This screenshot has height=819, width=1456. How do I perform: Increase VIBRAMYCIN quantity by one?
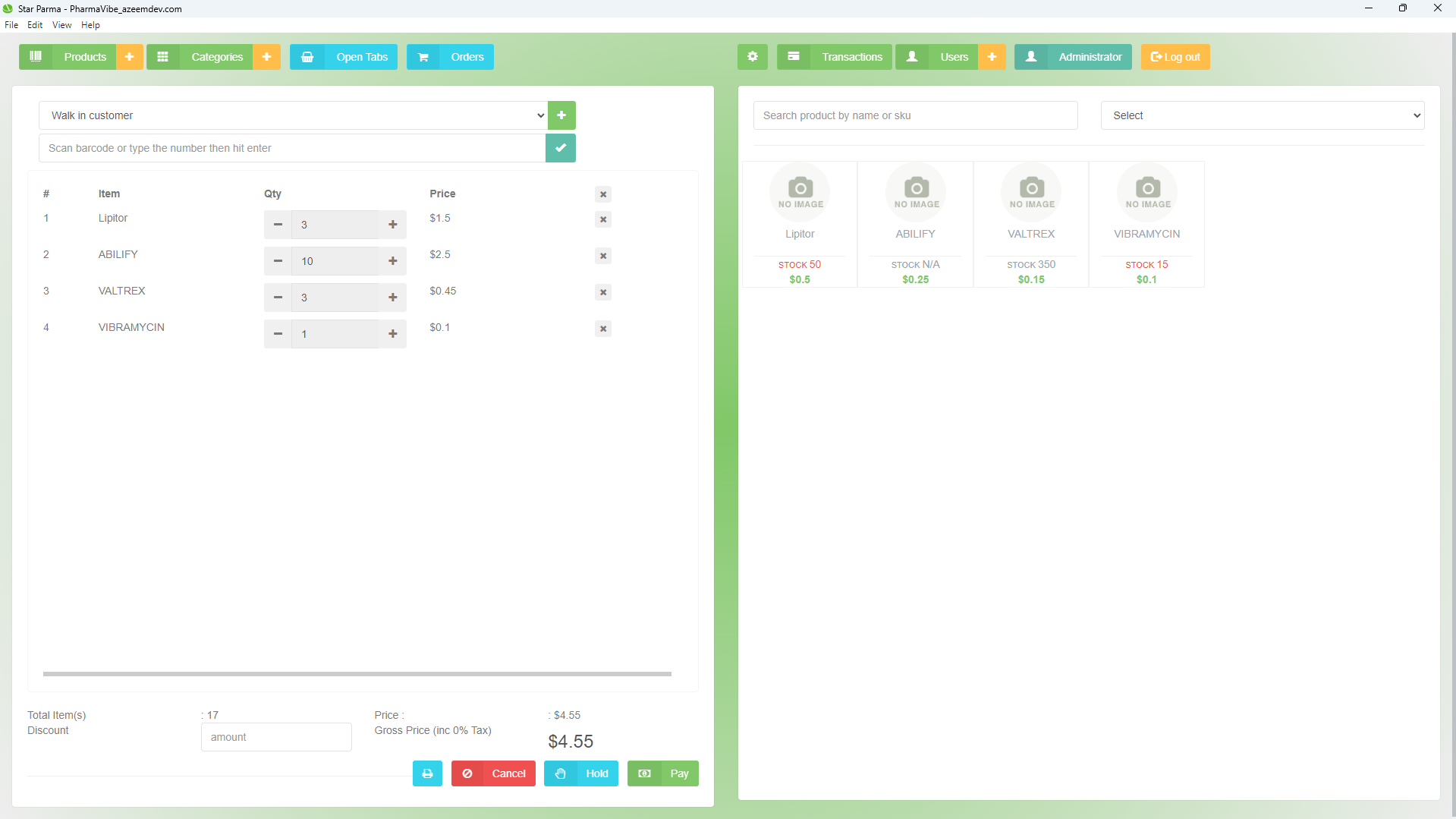tap(392, 334)
